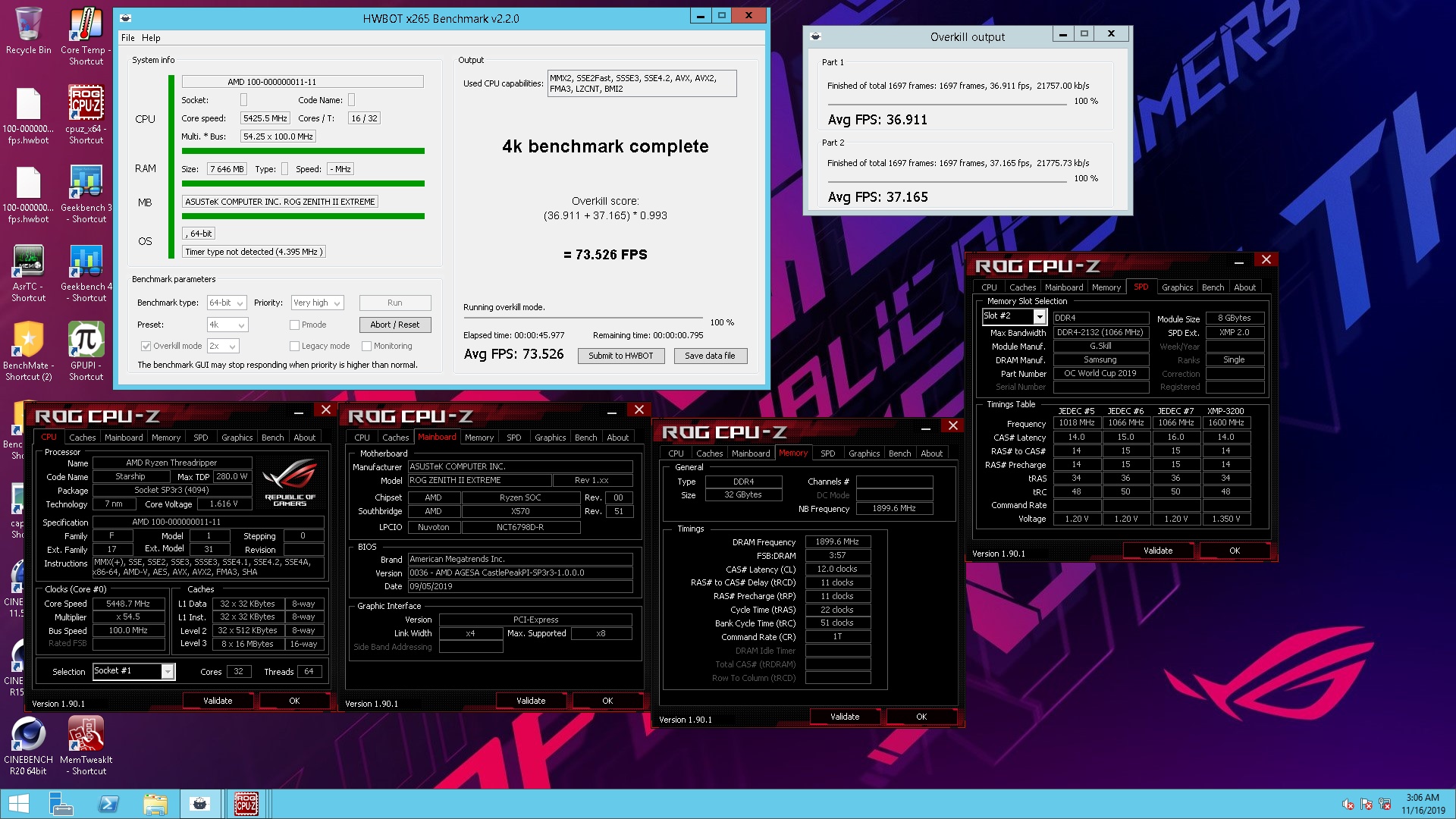Switch to Bench tab in Mainboard window
Viewport: 1456px width, 819px height.
585,438
